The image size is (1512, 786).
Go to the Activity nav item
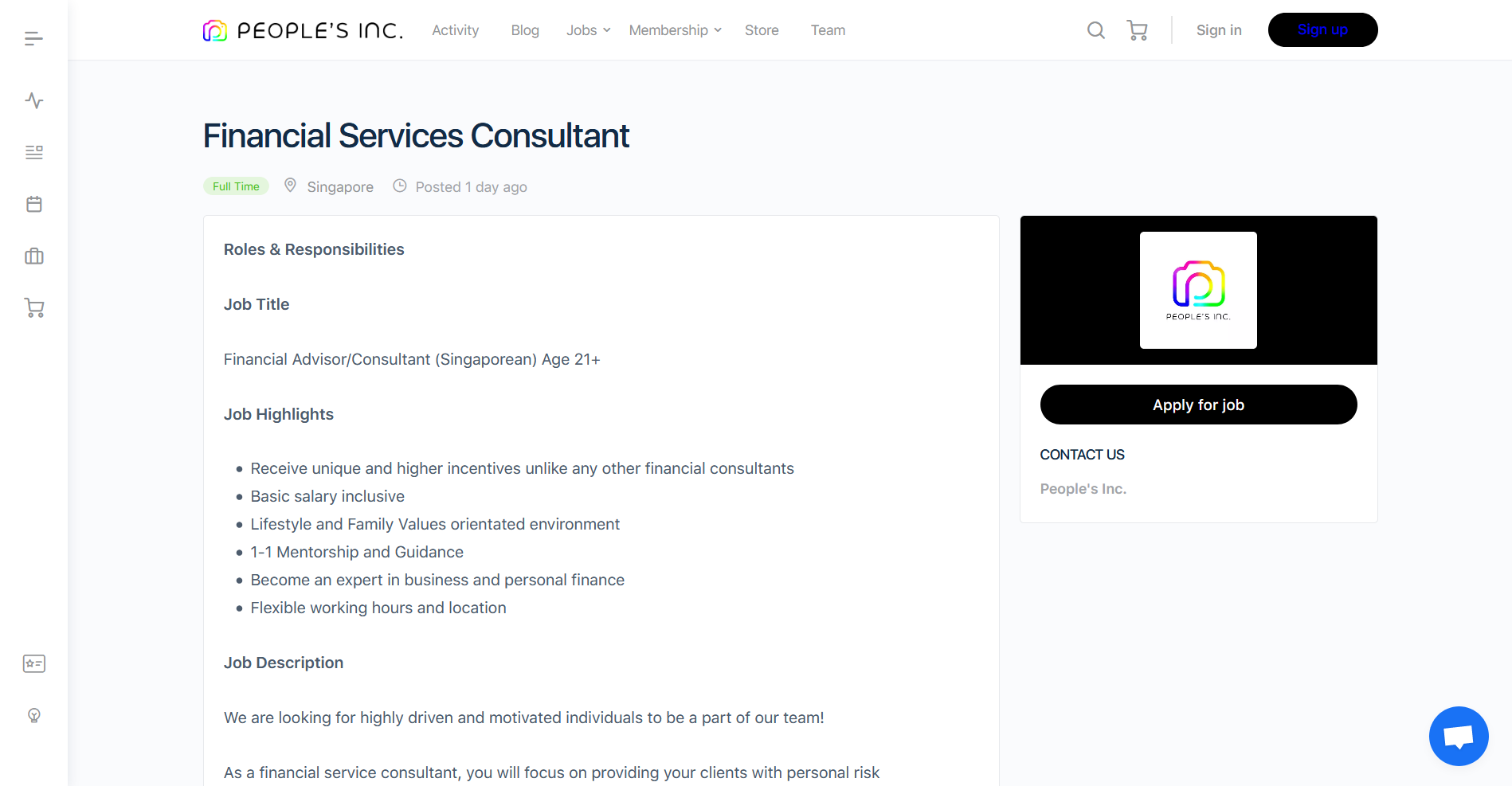tap(455, 30)
